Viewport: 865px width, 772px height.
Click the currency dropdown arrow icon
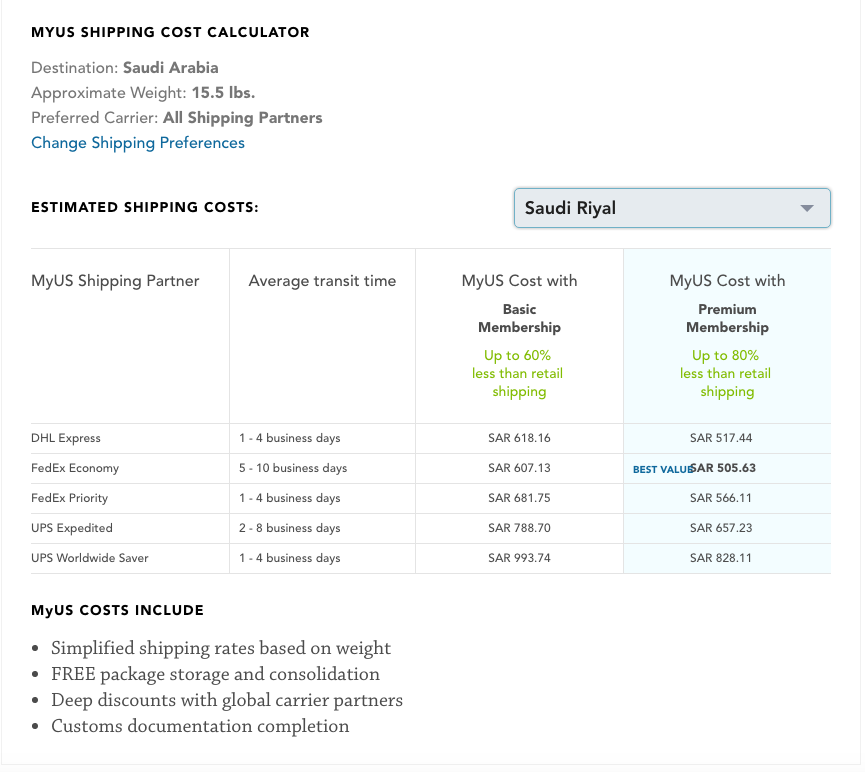[807, 209]
